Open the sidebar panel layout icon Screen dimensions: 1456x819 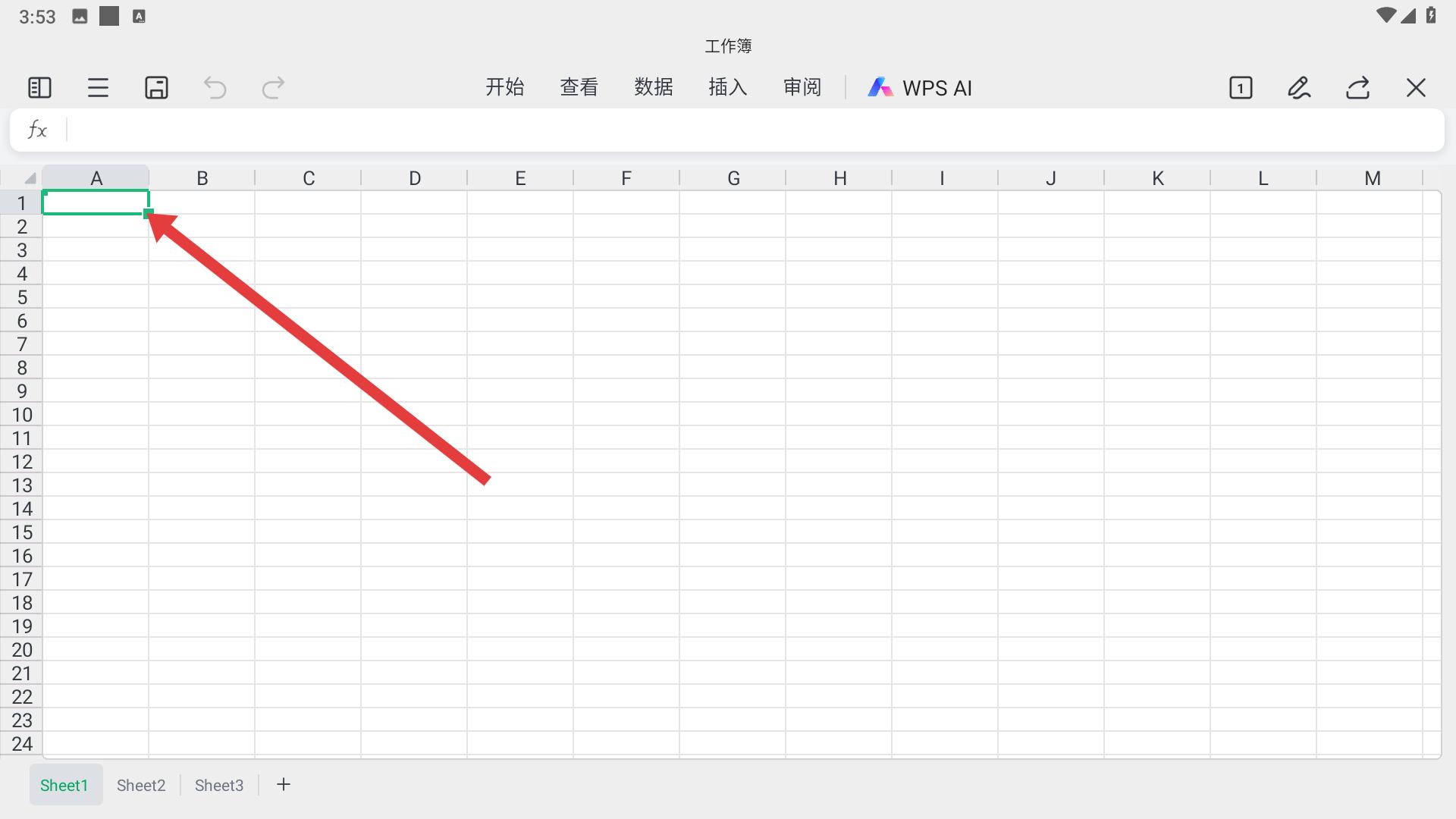click(x=39, y=88)
